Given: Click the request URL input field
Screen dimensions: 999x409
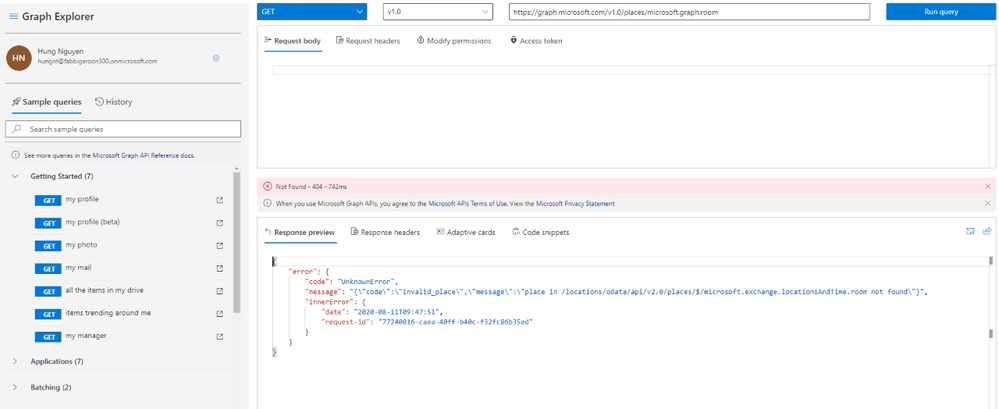Looking at the screenshot, I should point(689,11).
